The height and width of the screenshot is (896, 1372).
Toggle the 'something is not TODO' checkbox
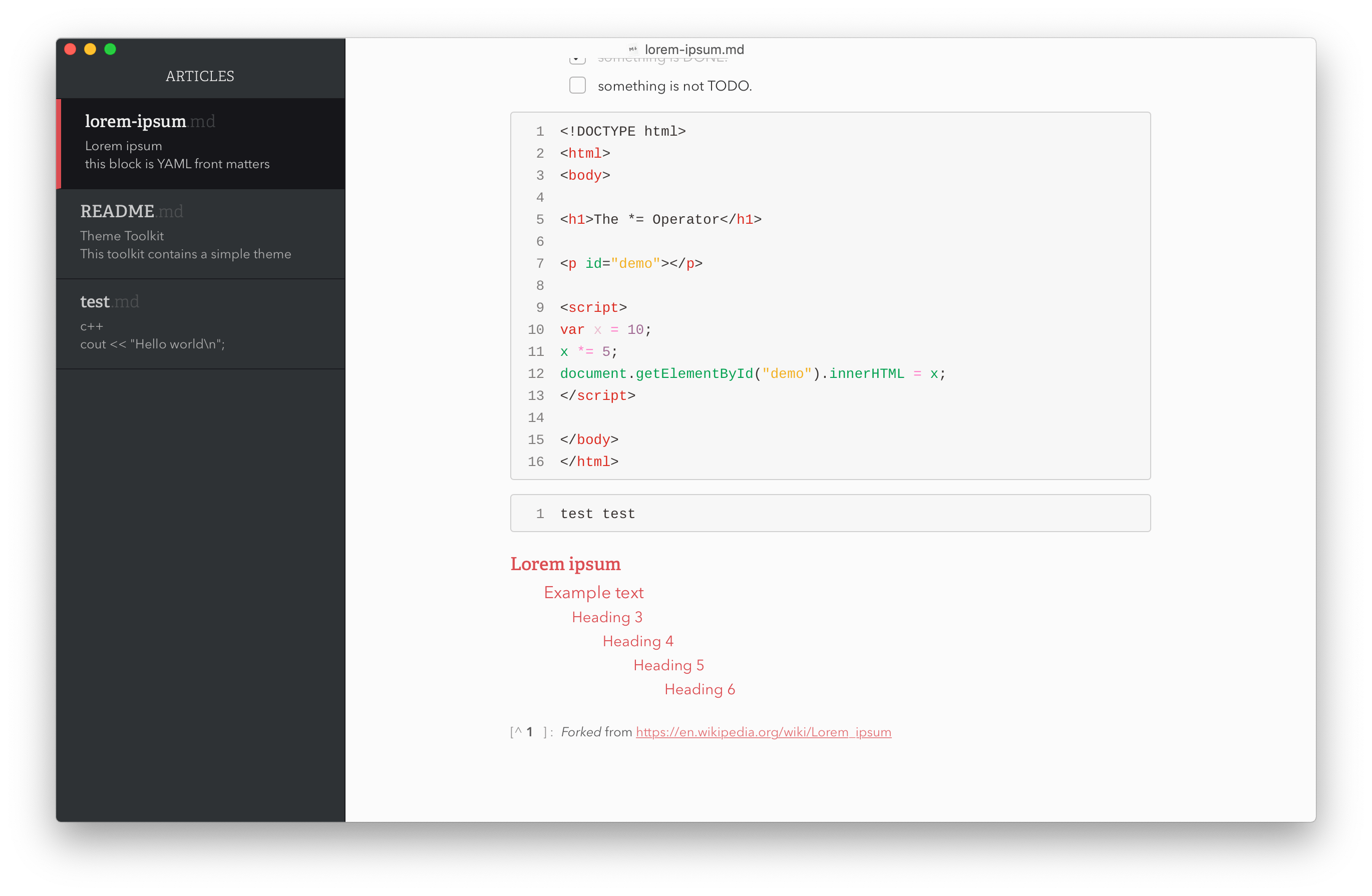577,85
